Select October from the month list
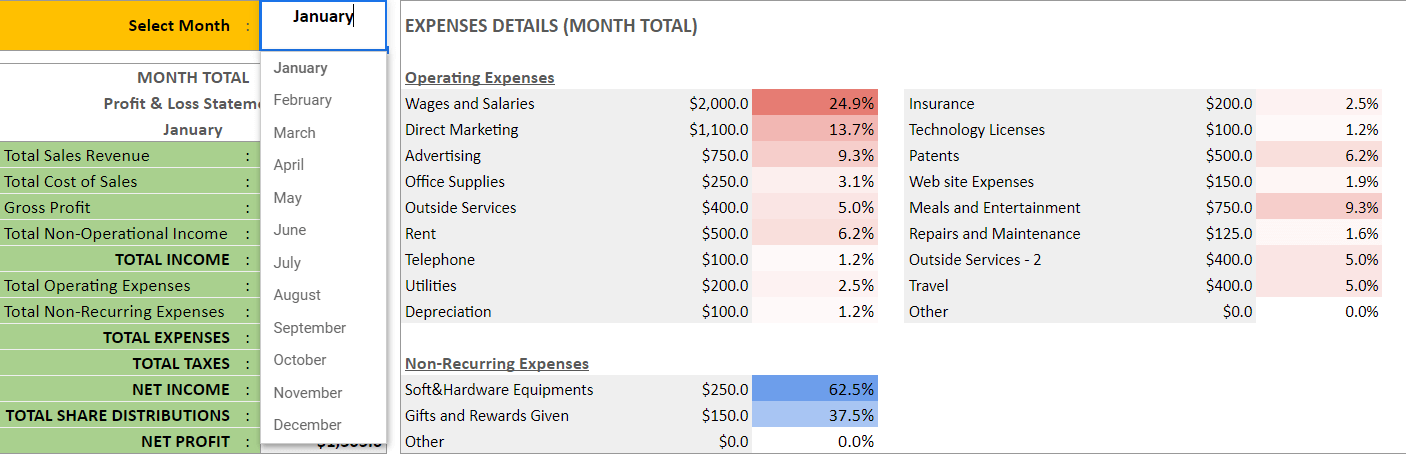Viewport: 1406px width, 454px height. click(300, 360)
